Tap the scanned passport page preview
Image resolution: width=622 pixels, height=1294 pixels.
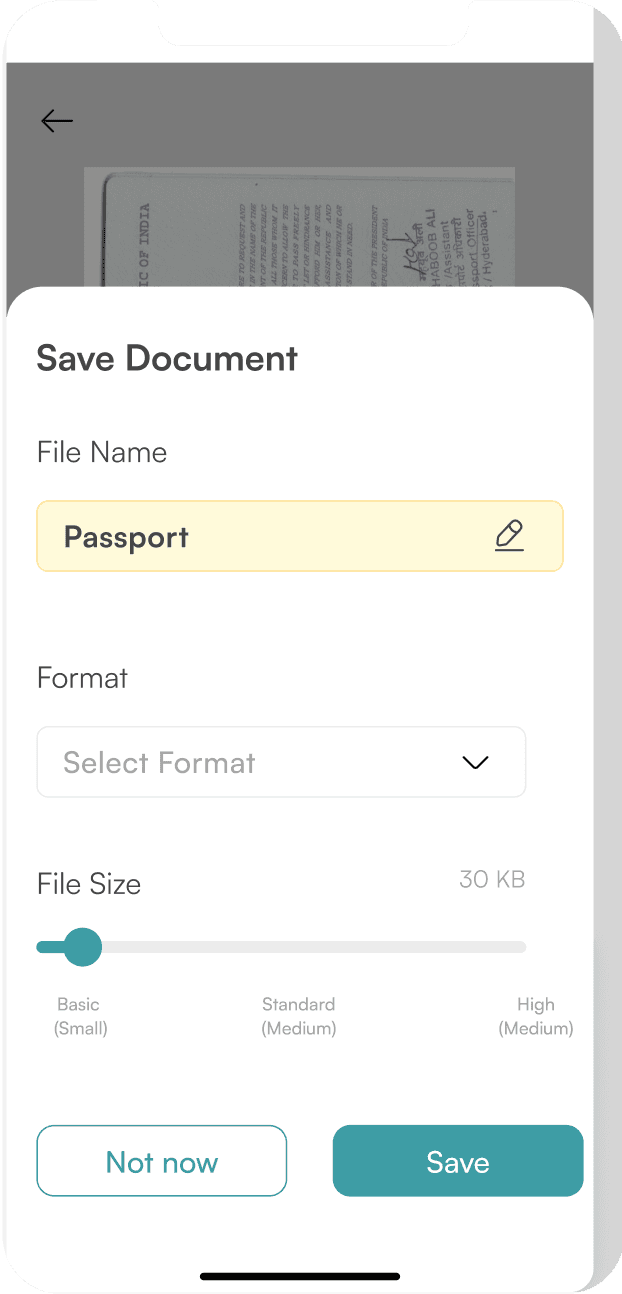(x=299, y=228)
